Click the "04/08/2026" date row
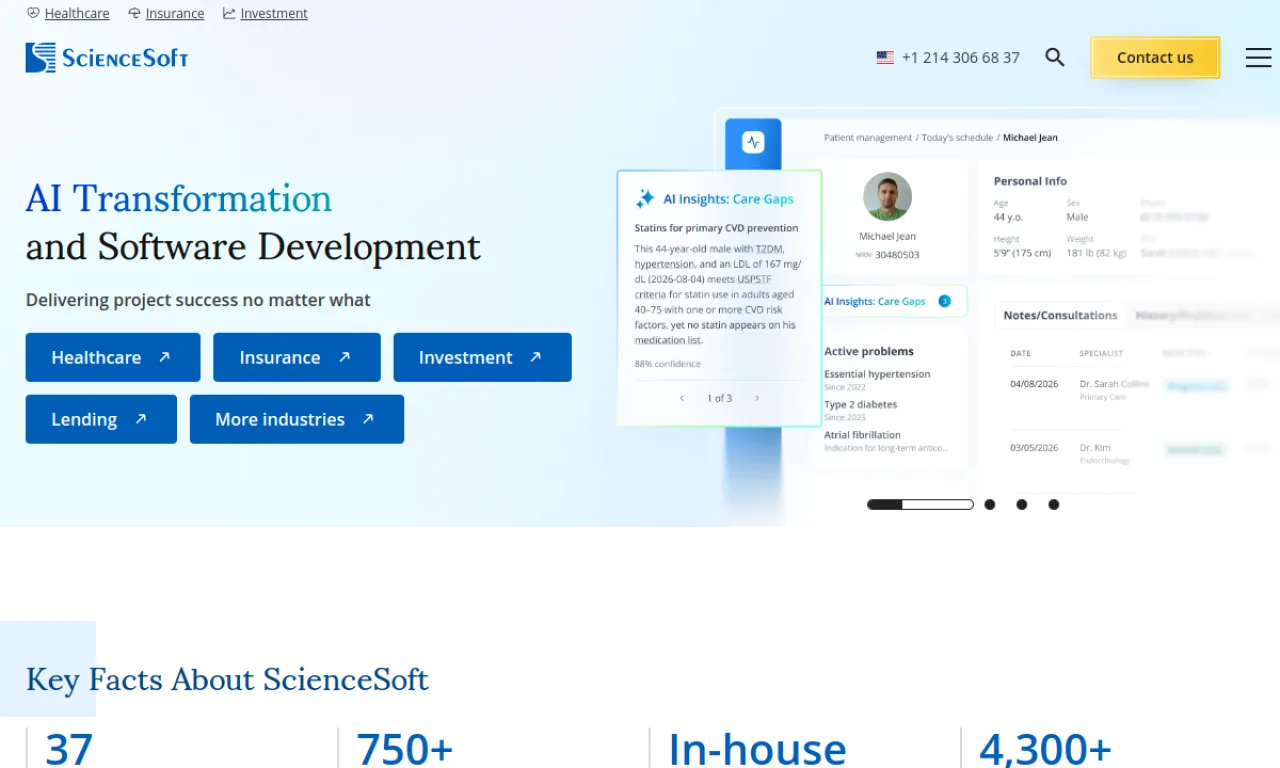Viewport: 1280px width, 768px height. point(1034,384)
